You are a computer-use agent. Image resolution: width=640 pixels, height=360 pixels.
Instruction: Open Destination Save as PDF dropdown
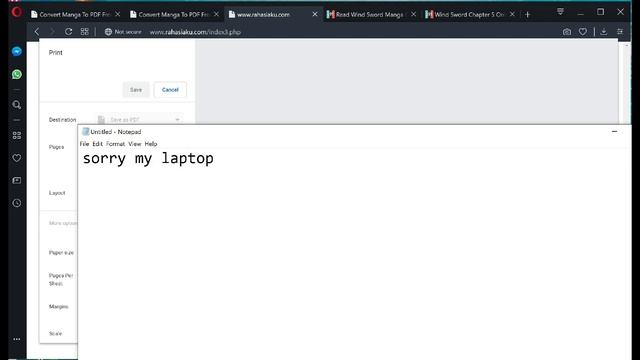coord(139,120)
